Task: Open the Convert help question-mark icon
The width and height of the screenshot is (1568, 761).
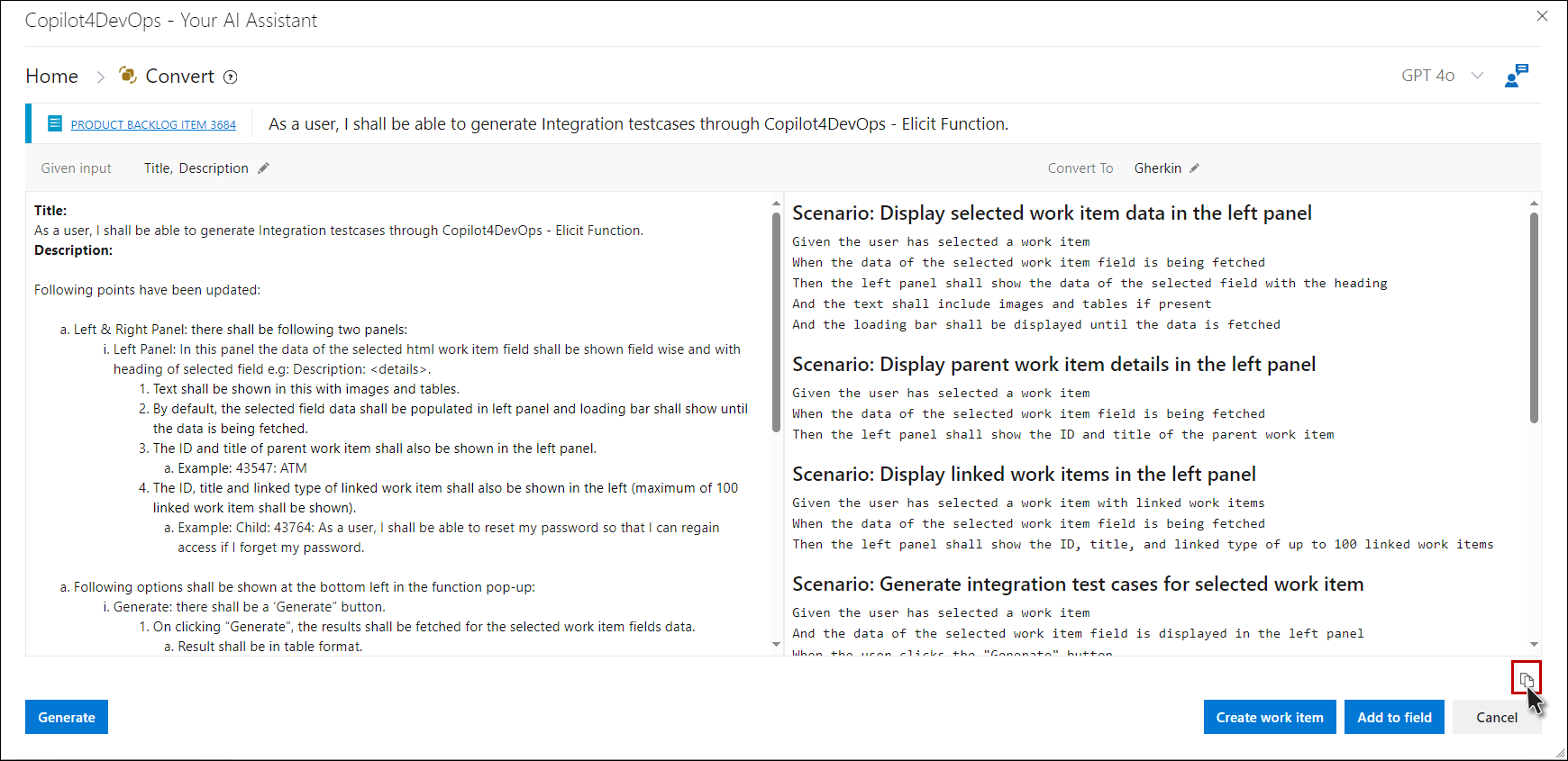Action: (231, 77)
